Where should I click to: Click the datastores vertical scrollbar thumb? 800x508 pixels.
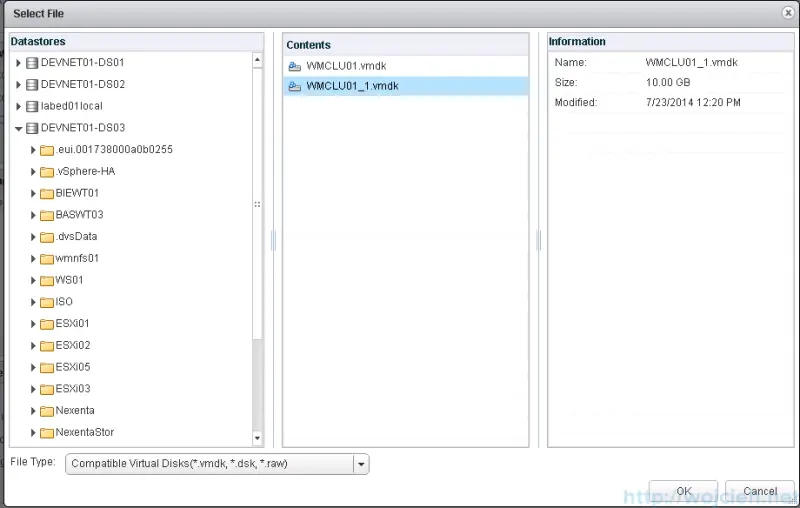point(257,204)
